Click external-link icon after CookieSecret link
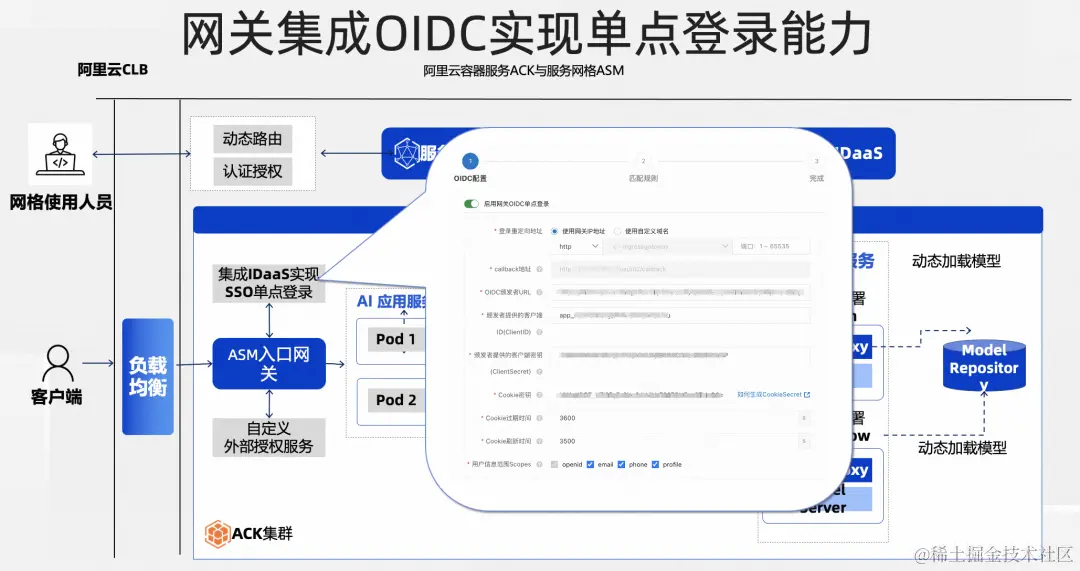The width and height of the screenshot is (1080, 571). (807, 395)
